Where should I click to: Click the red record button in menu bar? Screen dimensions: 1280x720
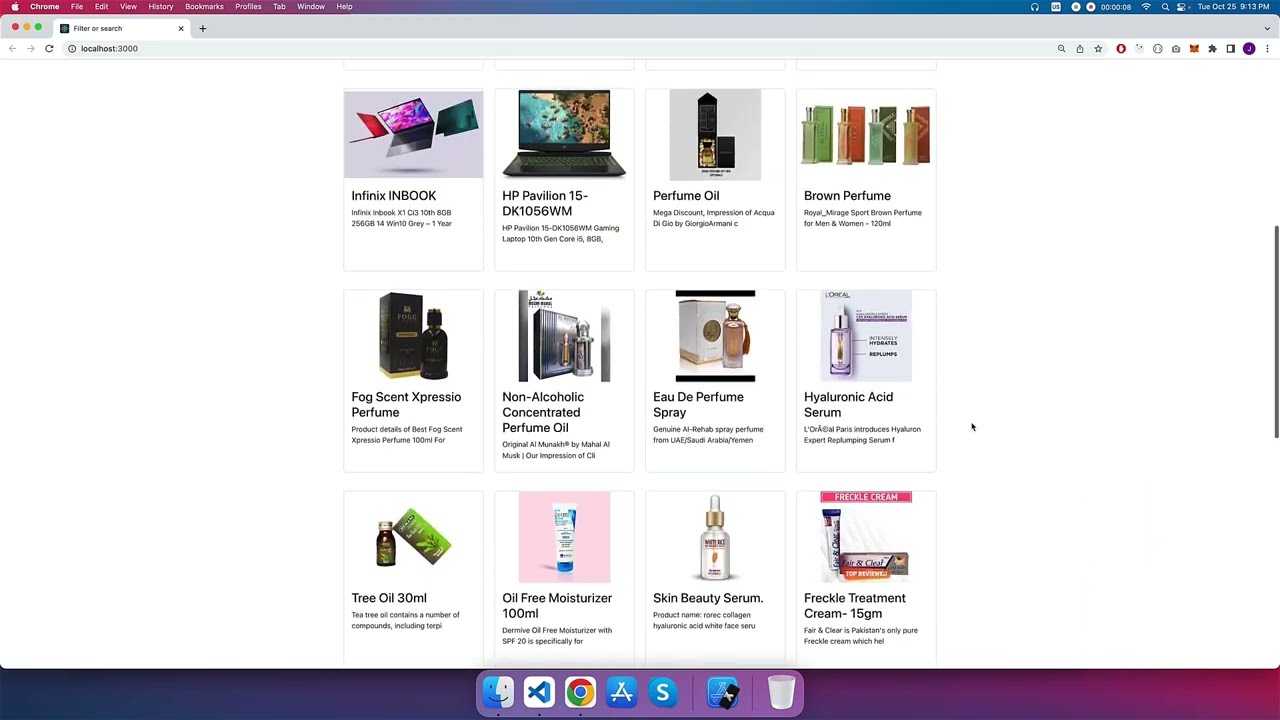point(1090,6)
